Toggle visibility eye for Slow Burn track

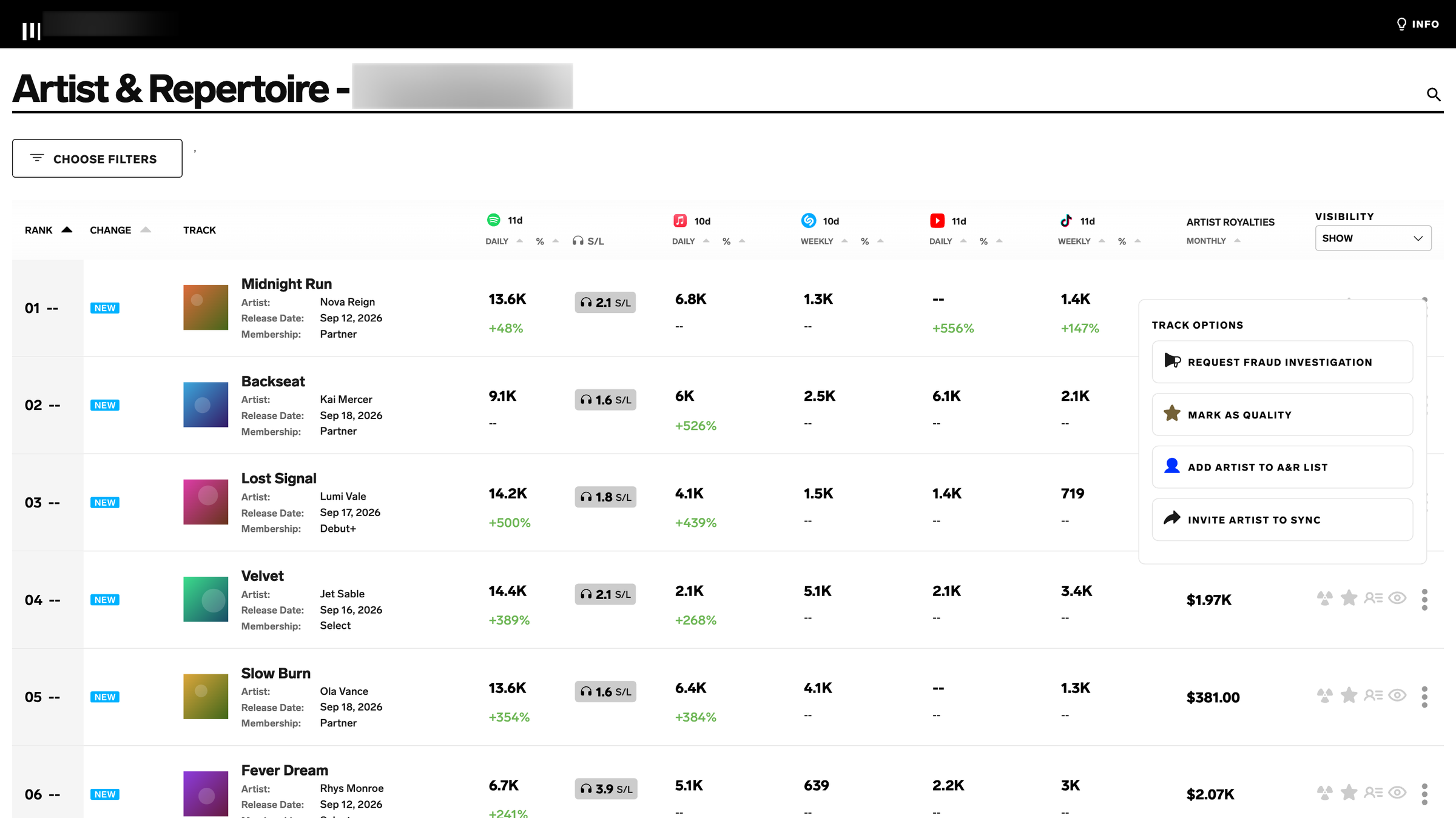click(1398, 696)
